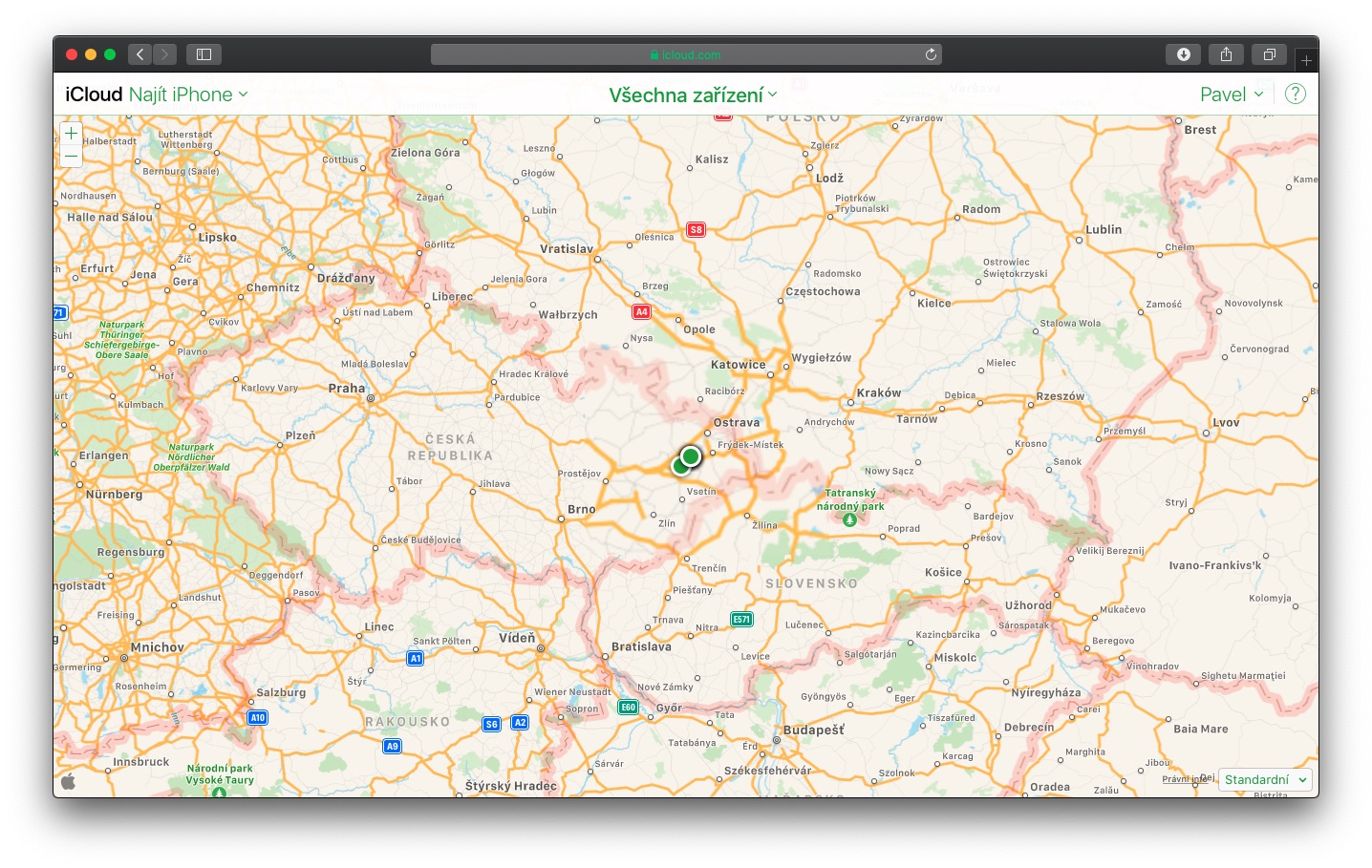Open the Safari downloads button
This screenshot has width=1372, height=868.
(x=1183, y=54)
